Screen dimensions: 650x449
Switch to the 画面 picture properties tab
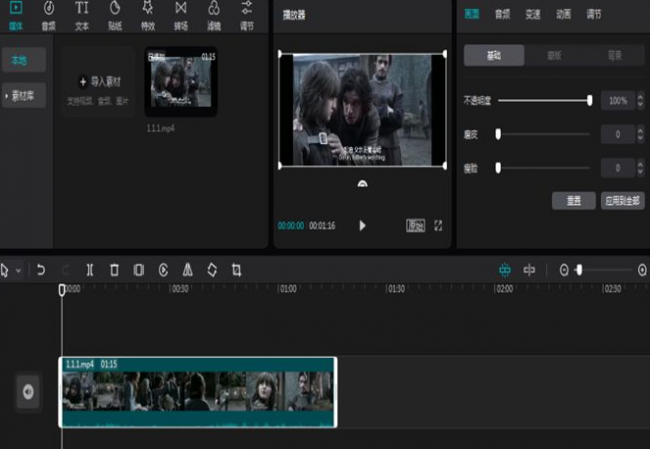pyautogui.click(x=472, y=15)
